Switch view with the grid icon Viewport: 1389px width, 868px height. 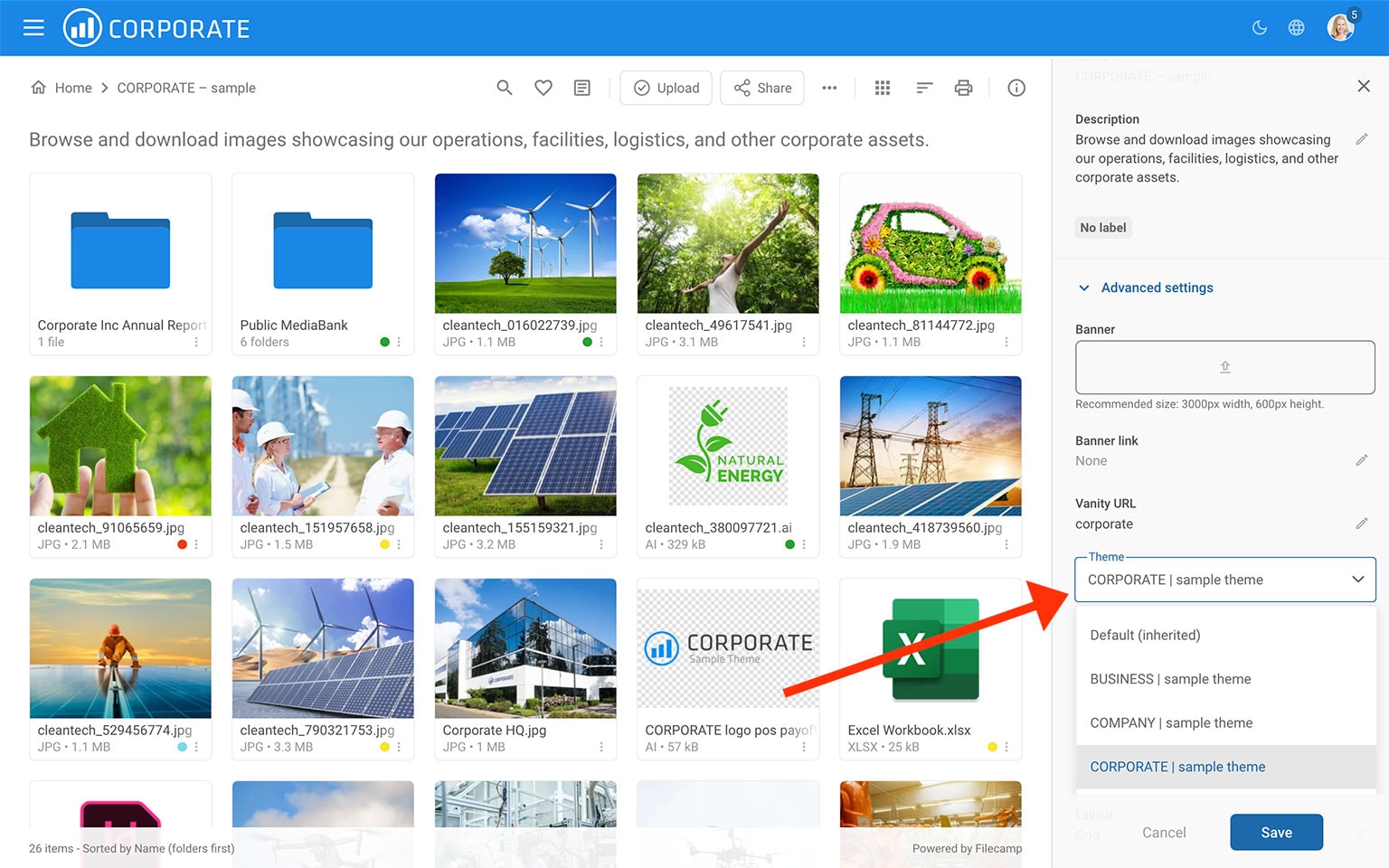coord(883,88)
